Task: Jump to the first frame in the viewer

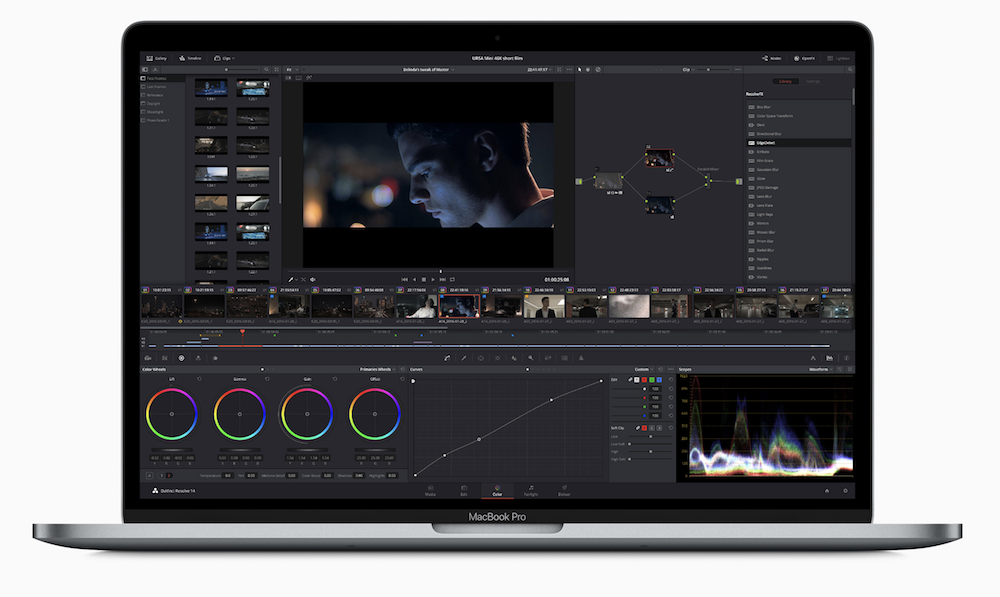Action: pos(404,279)
